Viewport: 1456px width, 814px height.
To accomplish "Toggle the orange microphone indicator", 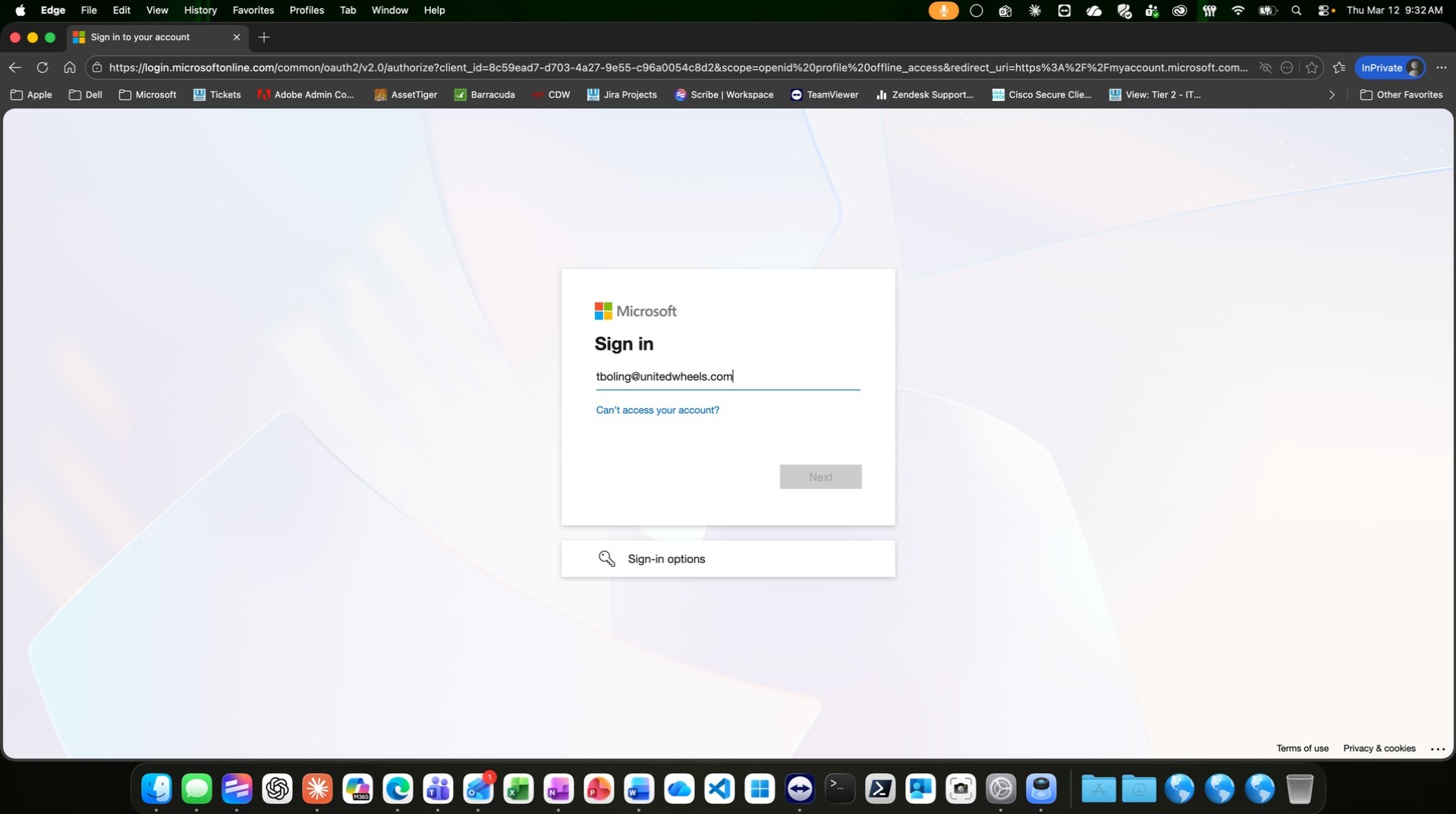I will click(x=943, y=11).
